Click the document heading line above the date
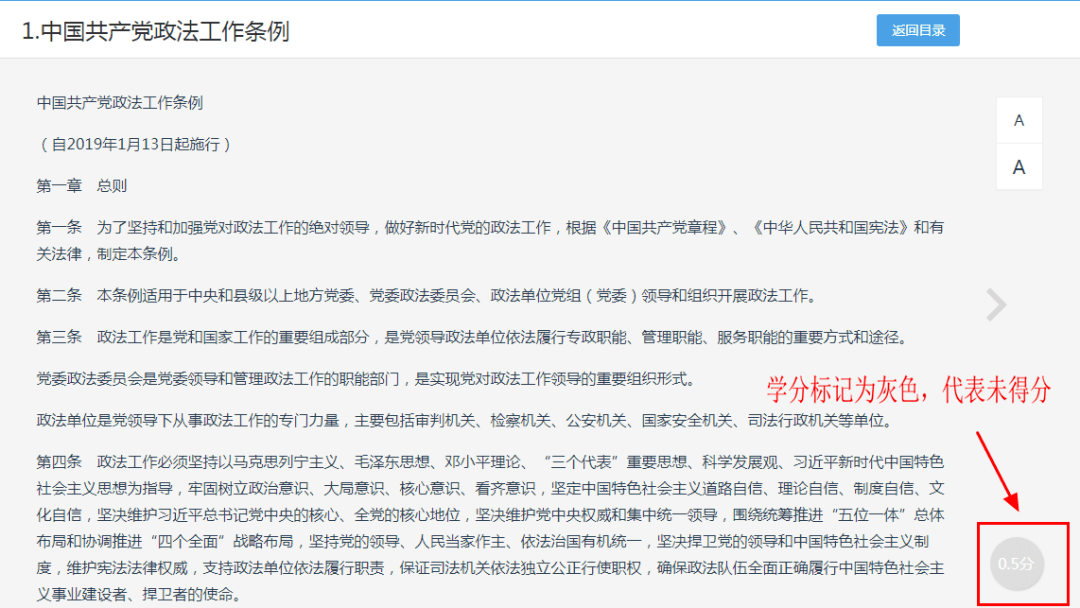This screenshot has height=608, width=1080. tap(120, 103)
